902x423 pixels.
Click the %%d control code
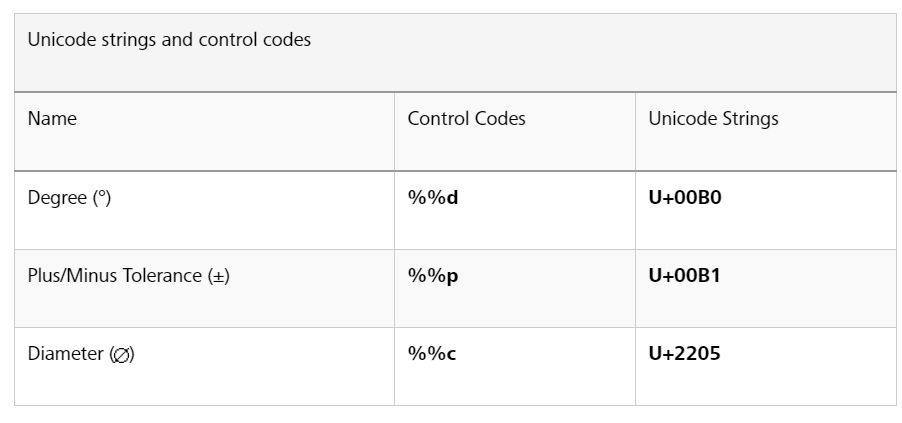pos(433,198)
